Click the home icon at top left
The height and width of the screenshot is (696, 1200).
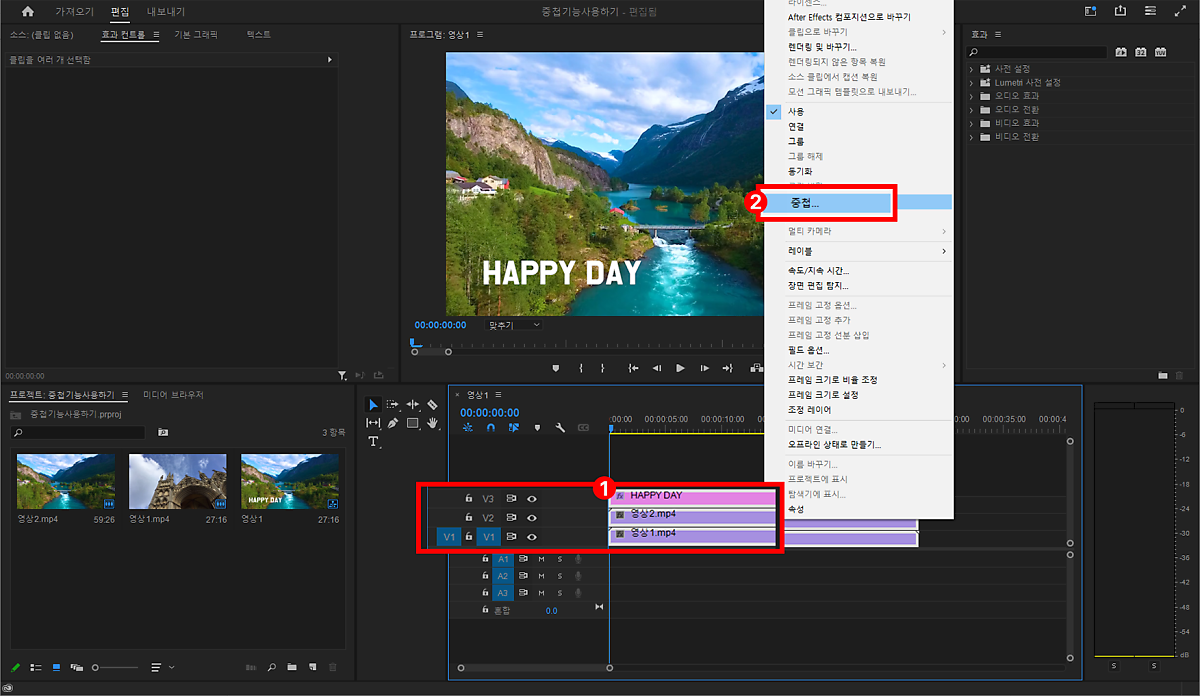click(27, 12)
